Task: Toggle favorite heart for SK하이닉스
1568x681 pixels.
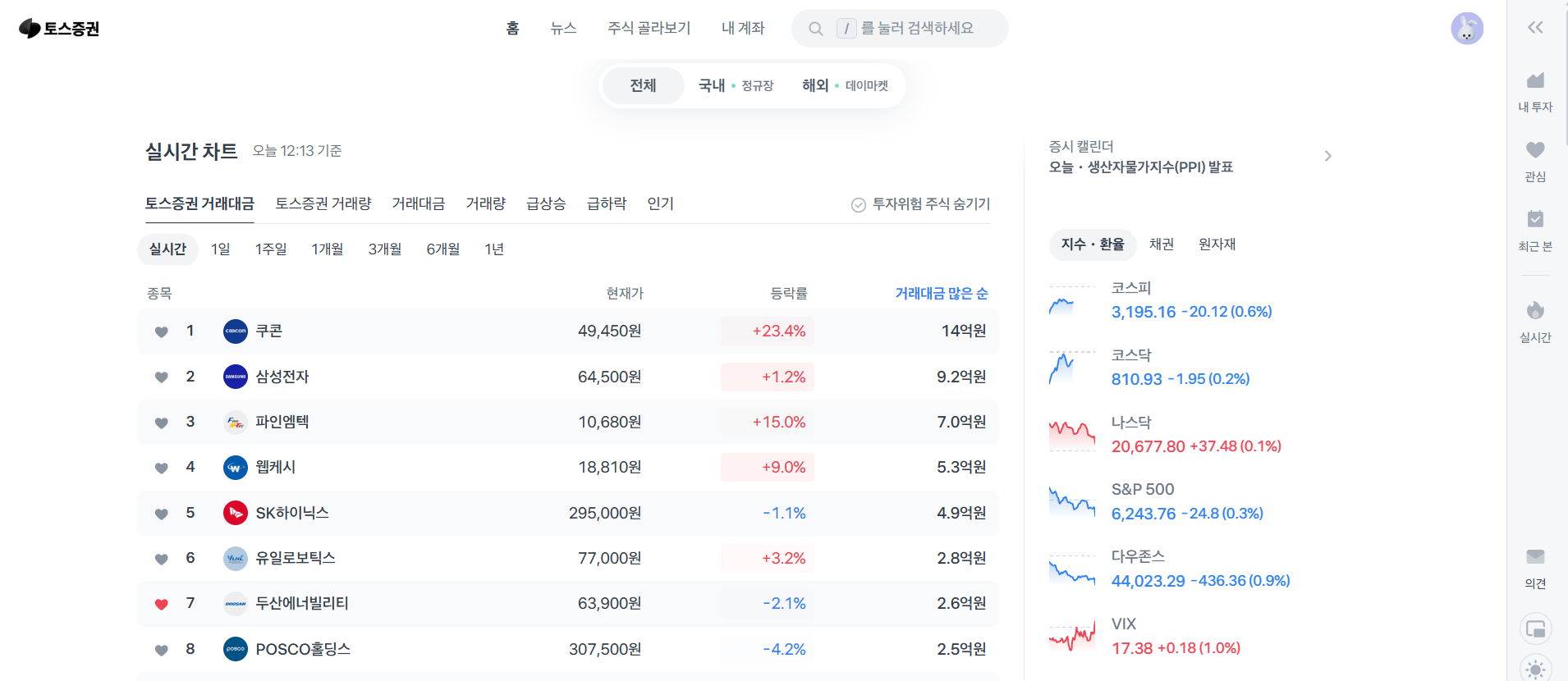Action: point(162,514)
